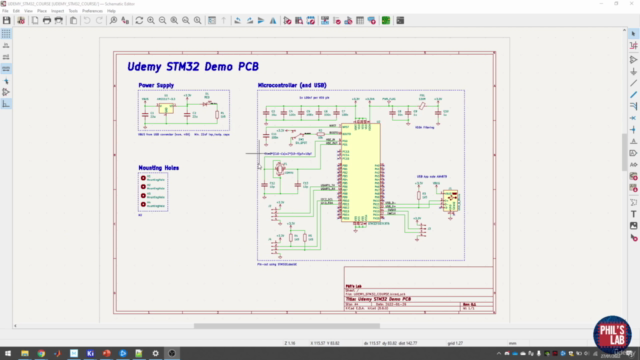Mirror selection vertically

261,20
